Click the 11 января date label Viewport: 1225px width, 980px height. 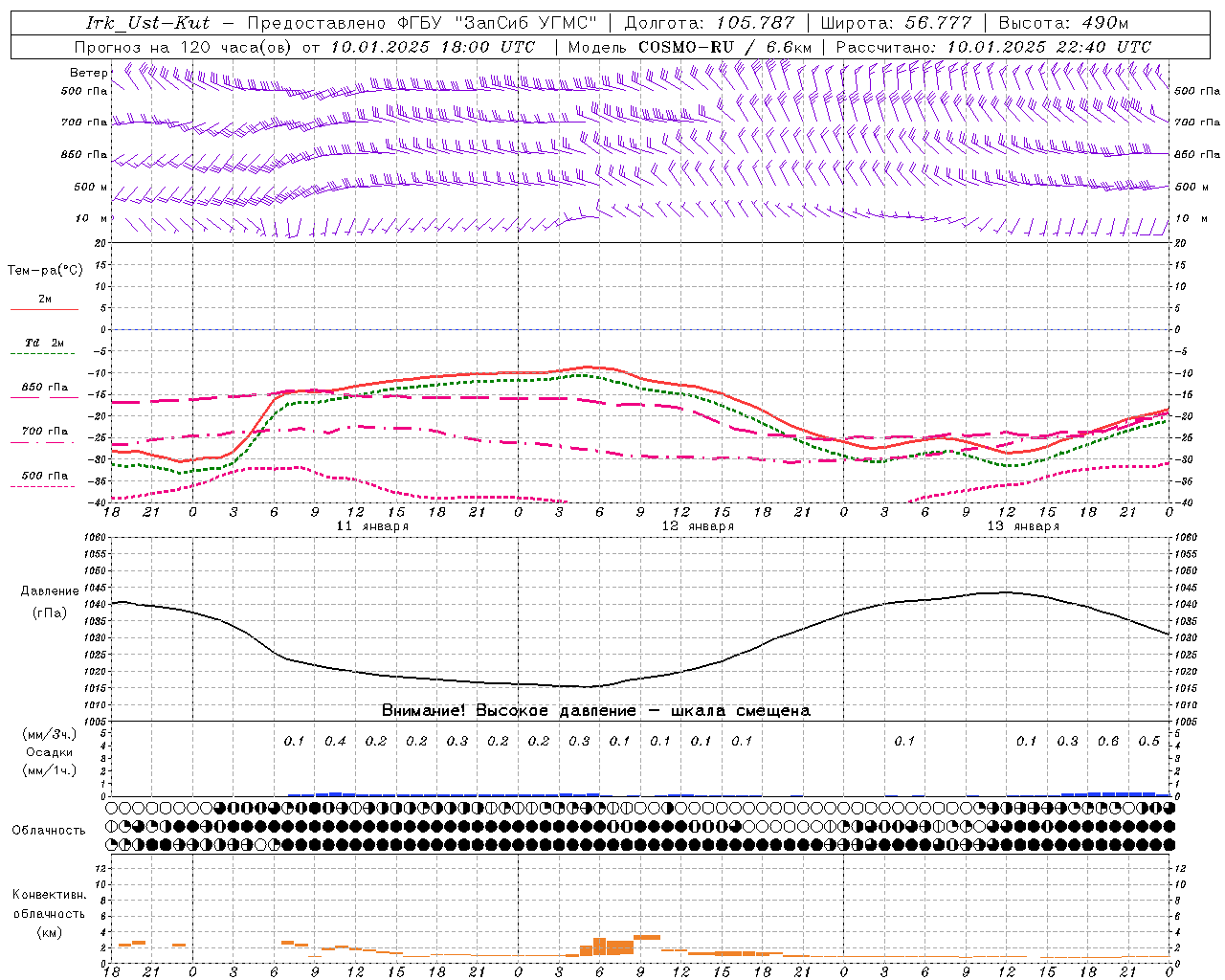tap(372, 526)
